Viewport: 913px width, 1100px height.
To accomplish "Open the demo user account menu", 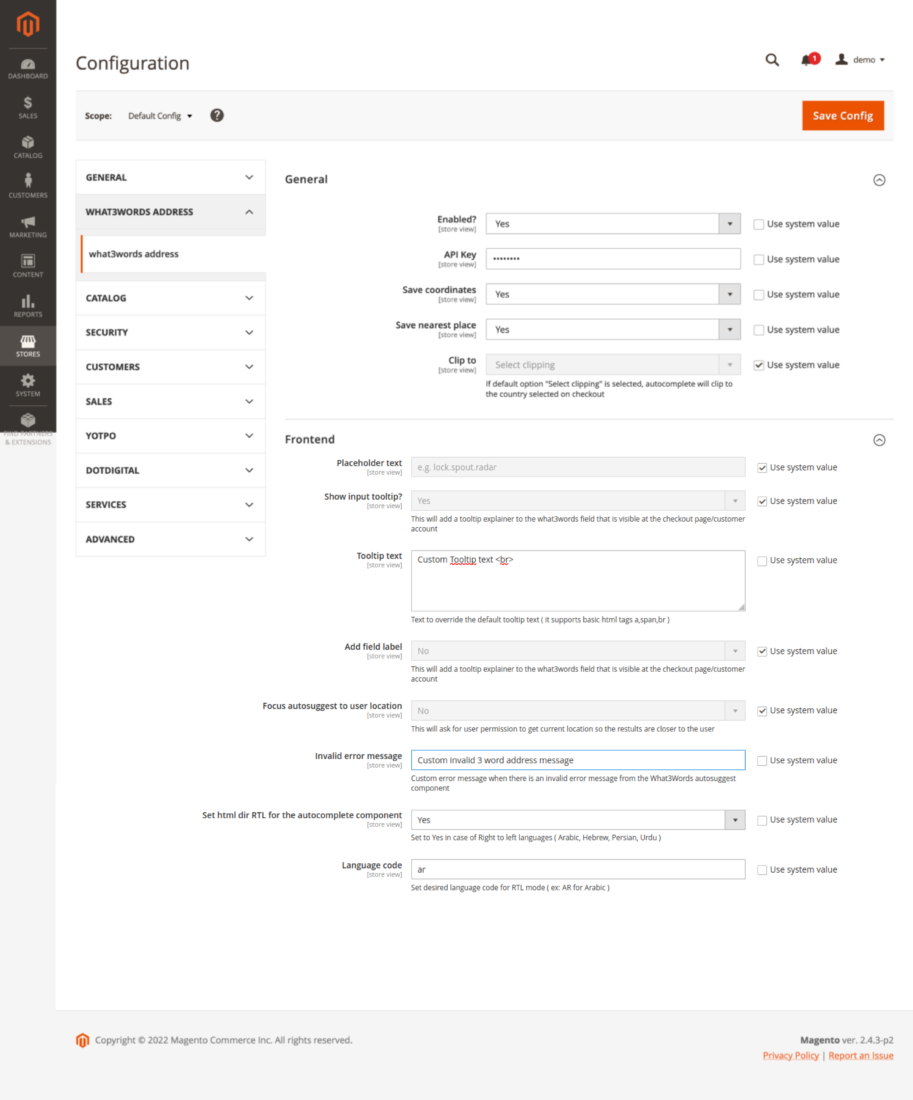I will pos(860,60).
